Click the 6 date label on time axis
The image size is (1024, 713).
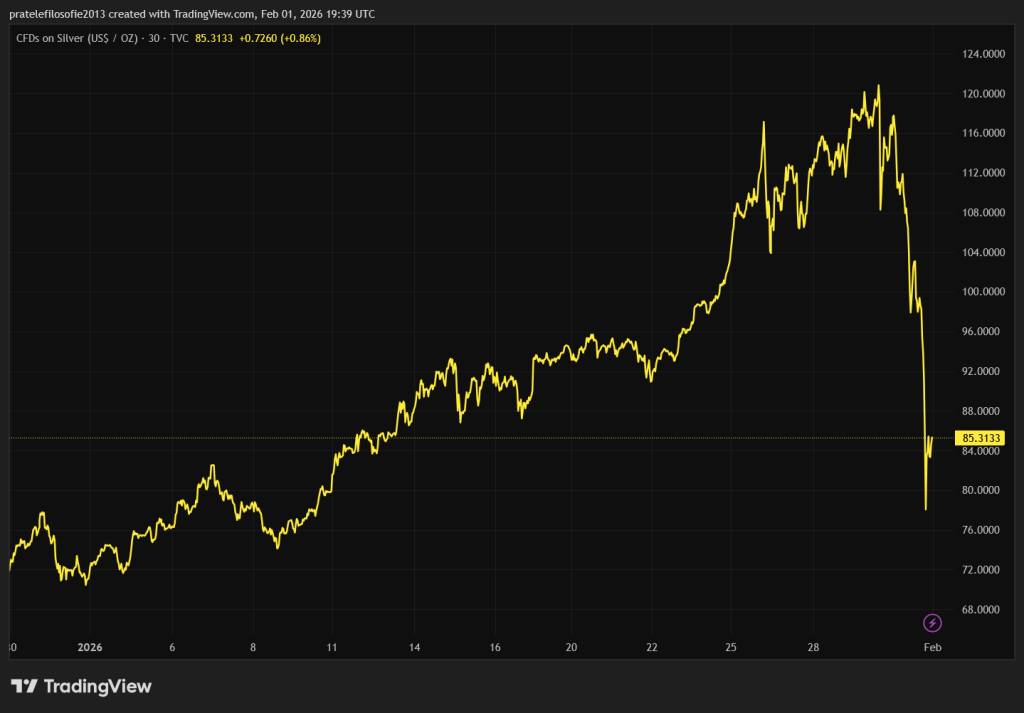click(x=173, y=647)
